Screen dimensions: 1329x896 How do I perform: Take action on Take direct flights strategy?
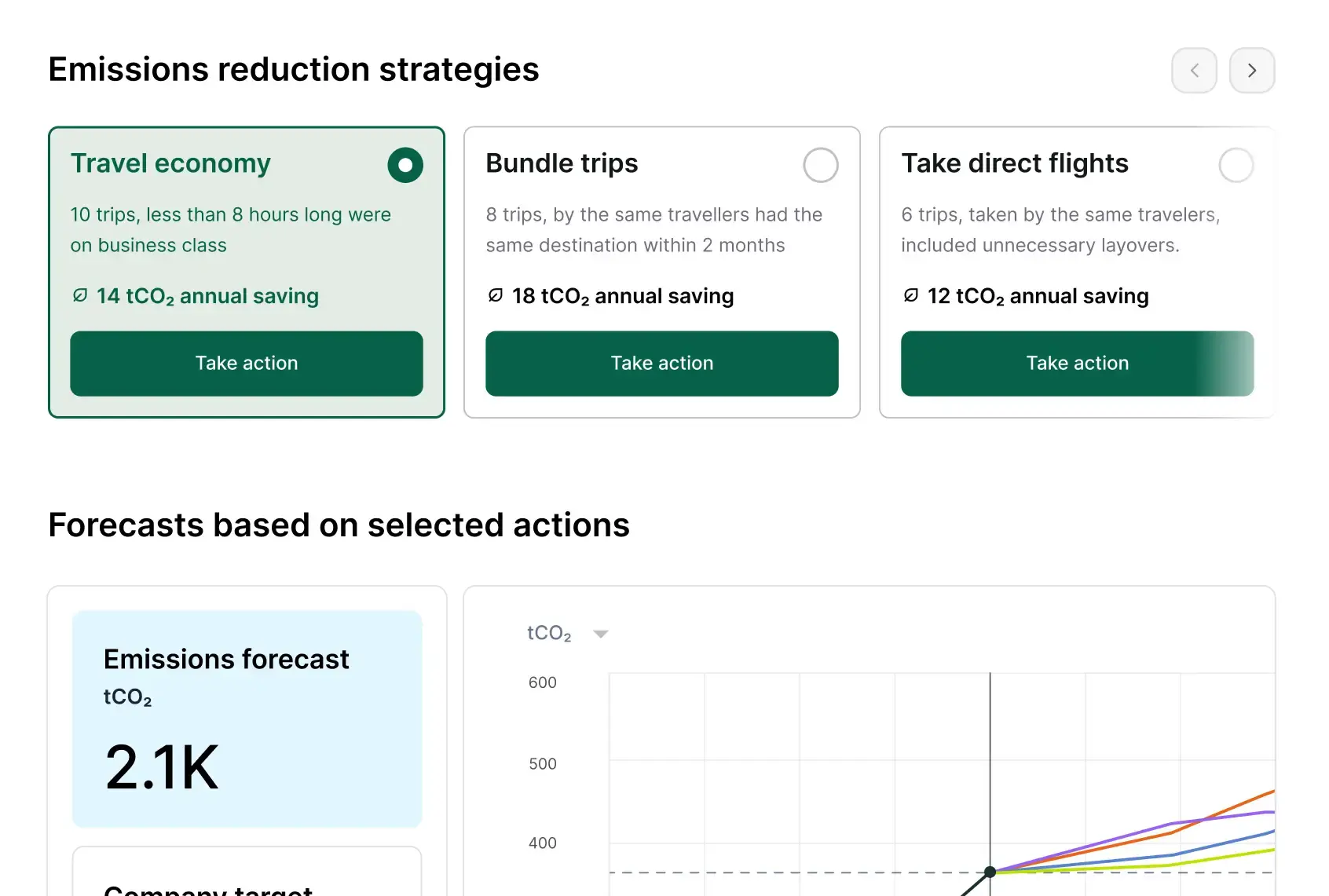pos(1078,364)
